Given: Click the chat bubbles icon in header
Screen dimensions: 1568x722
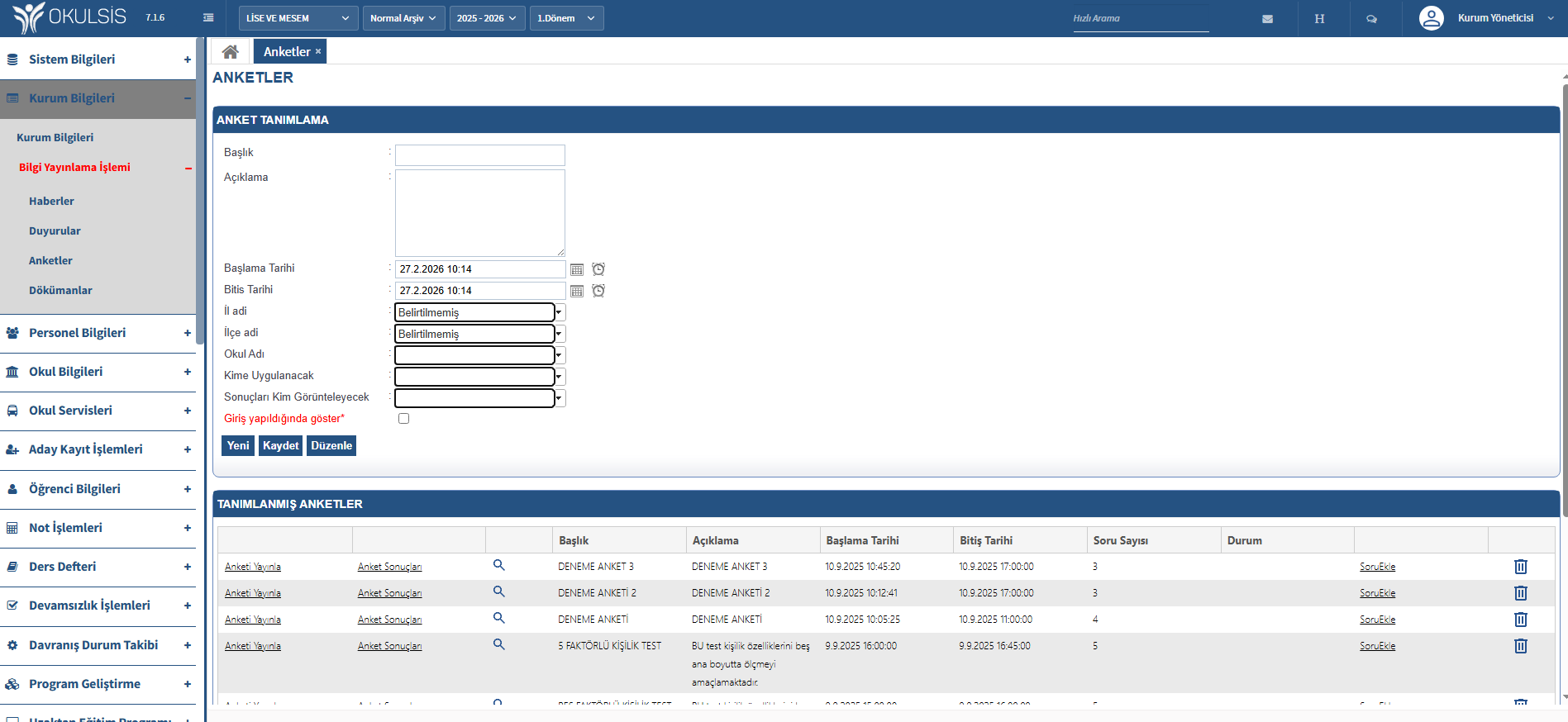Looking at the screenshot, I should (1371, 18).
